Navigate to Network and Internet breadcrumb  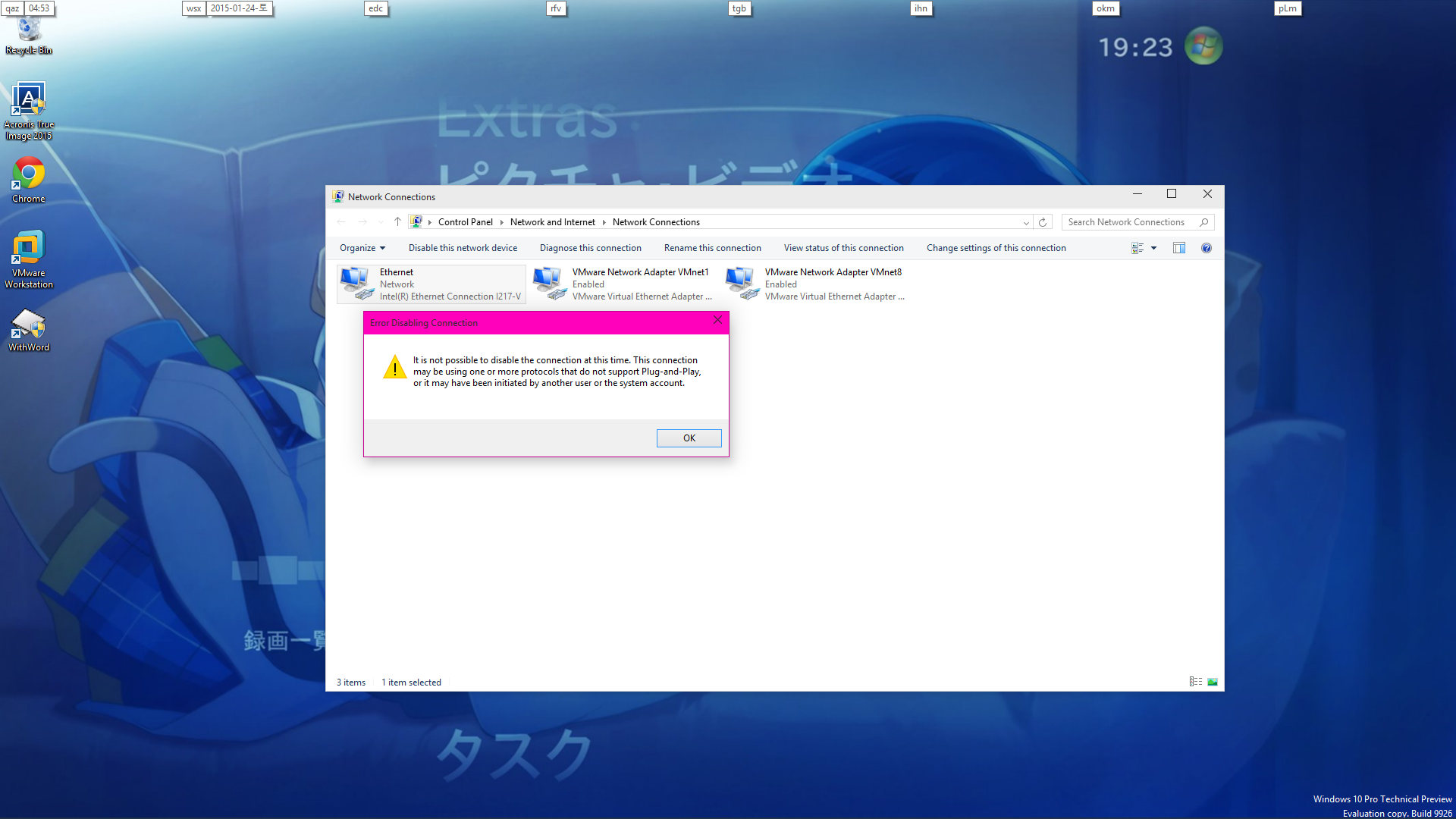point(553,222)
